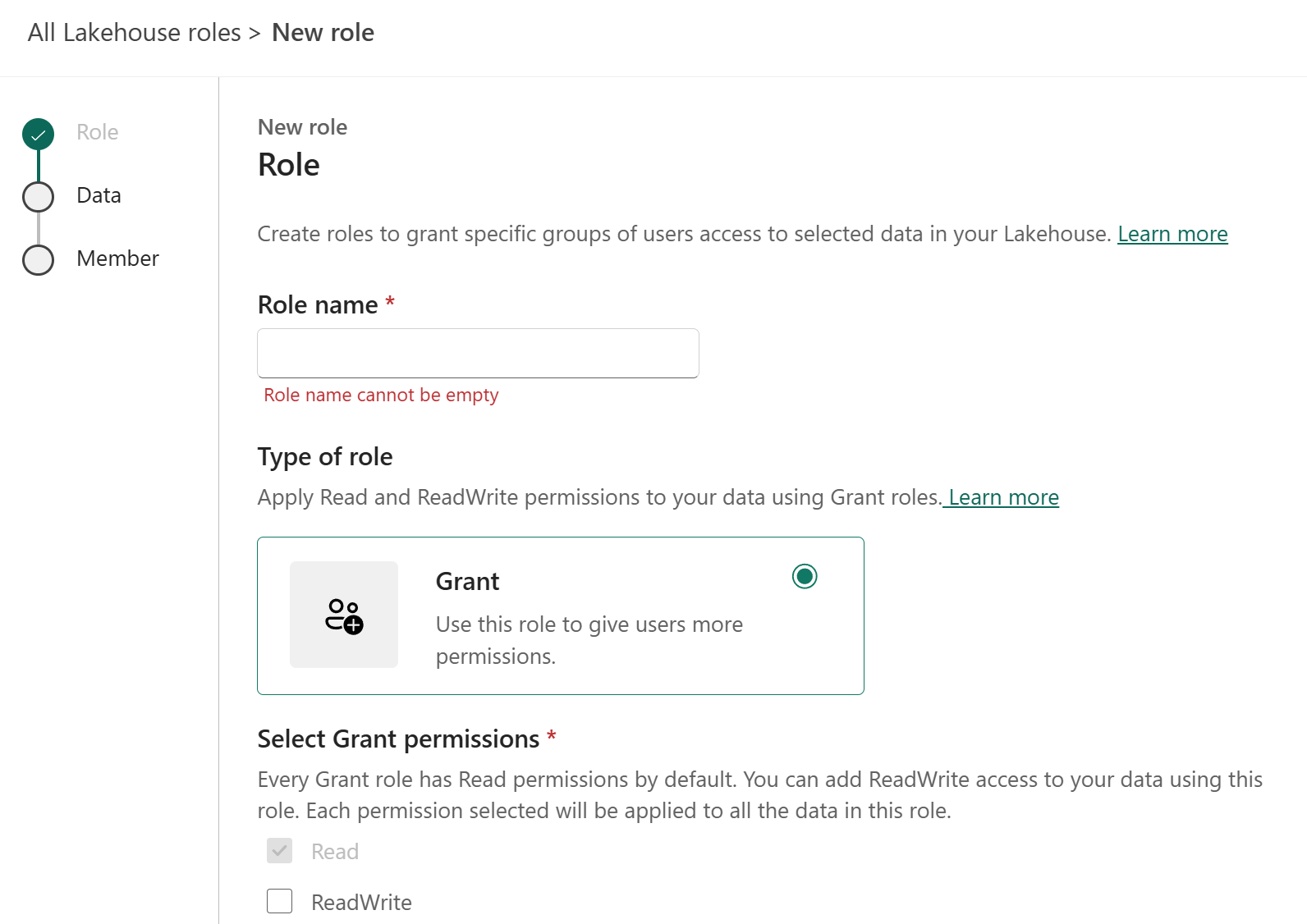Go to the Member step
1307x924 pixels.
pyautogui.click(x=117, y=258)
